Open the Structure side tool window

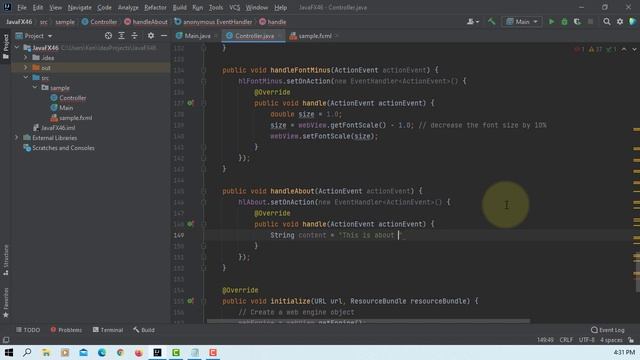pos(6,260)
